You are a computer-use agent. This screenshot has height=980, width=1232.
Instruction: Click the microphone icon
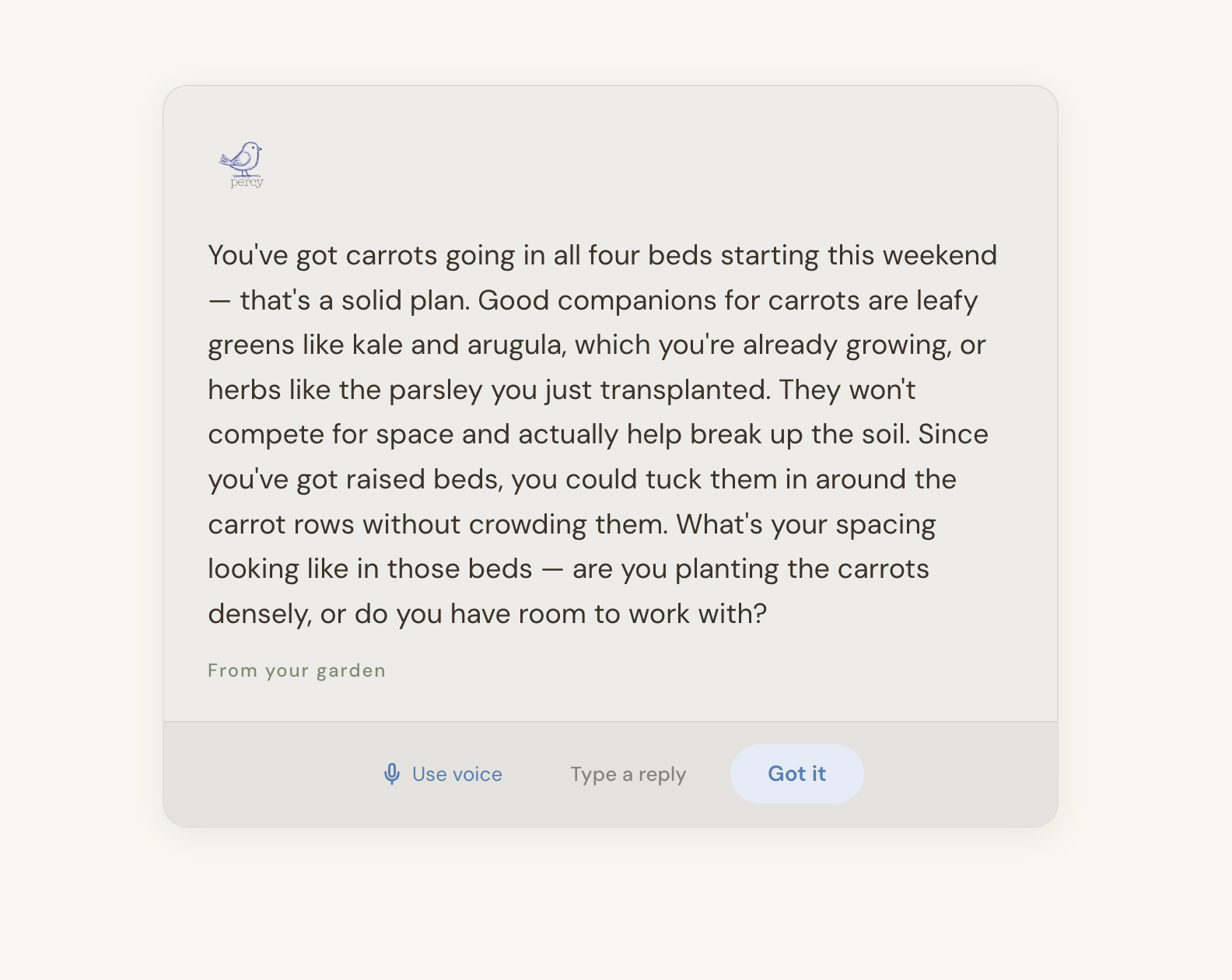pos(392,774)
